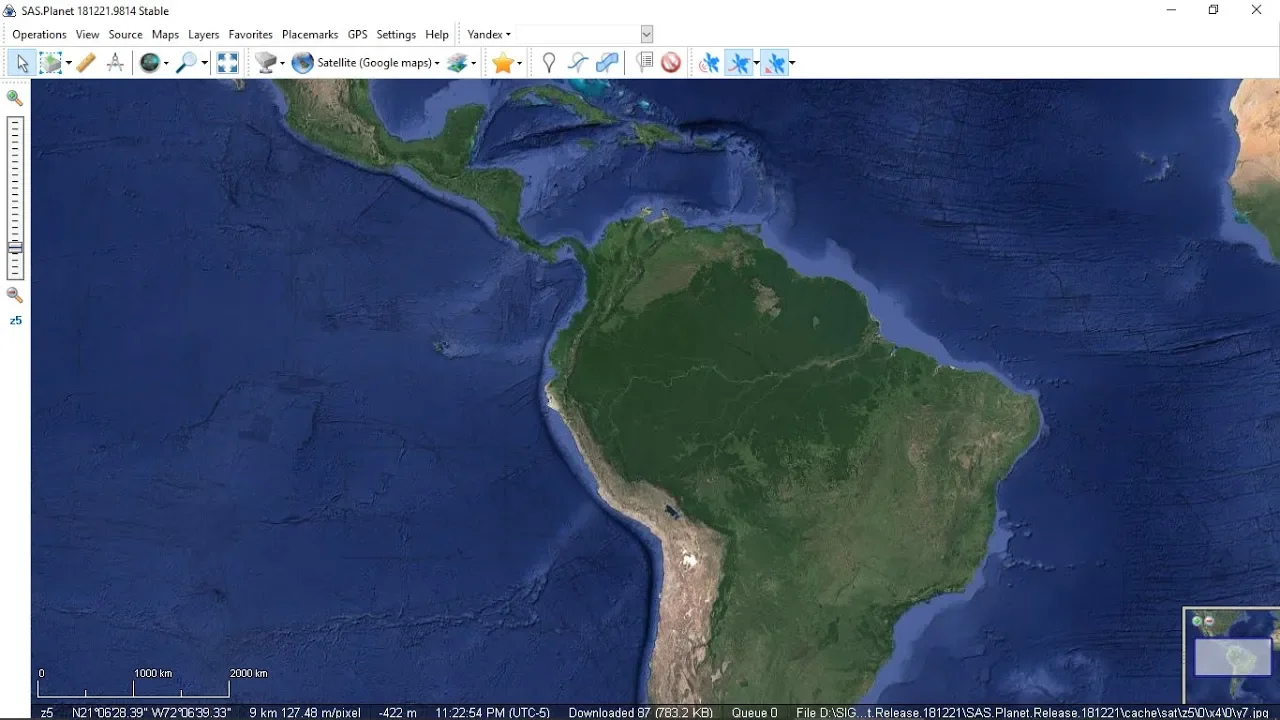Viewport: 1280px width, 720px height.
Task: Expand the search field history arrow
Action: [x=647, y=34]
